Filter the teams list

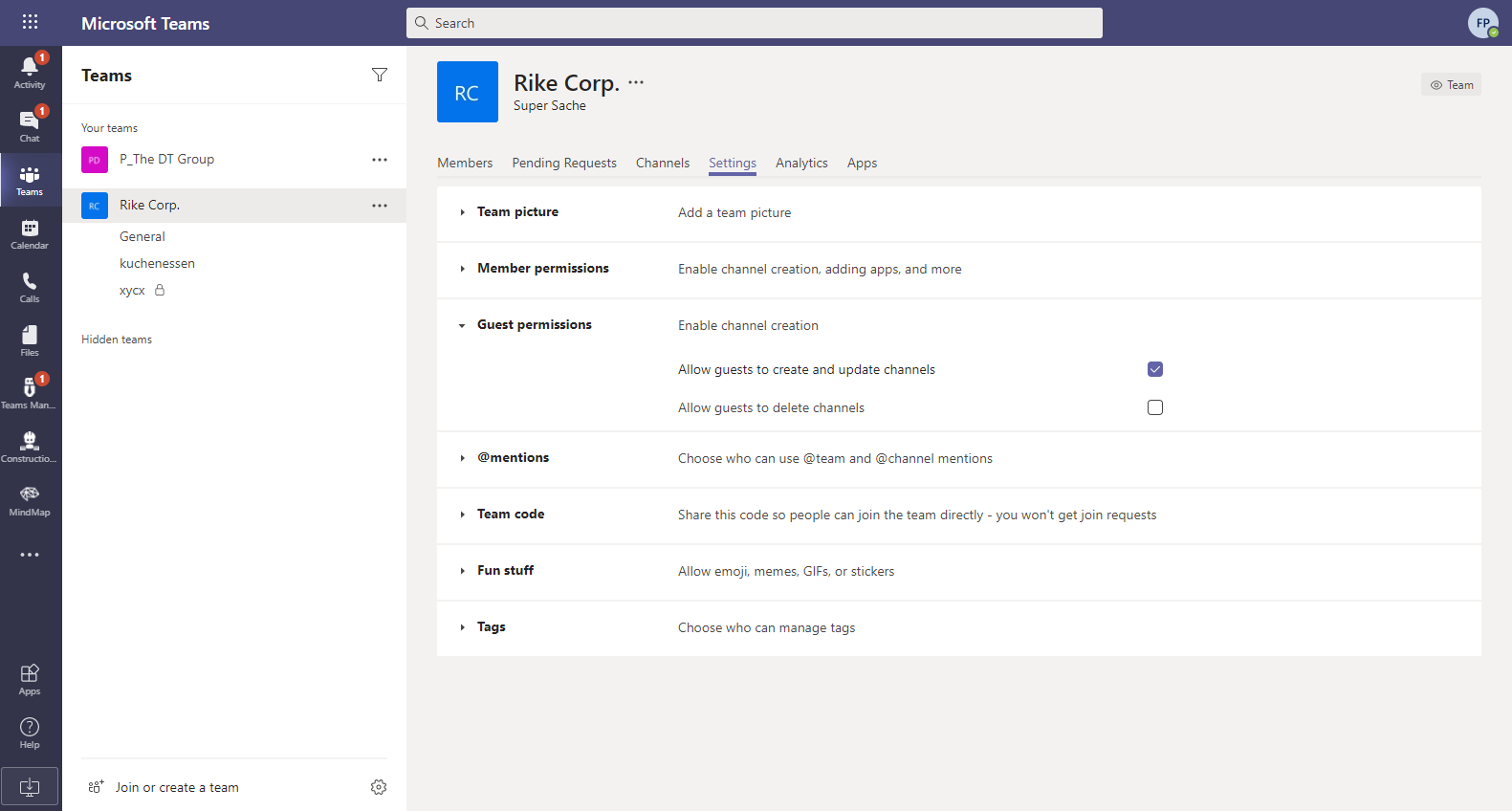tap(380, 75)
